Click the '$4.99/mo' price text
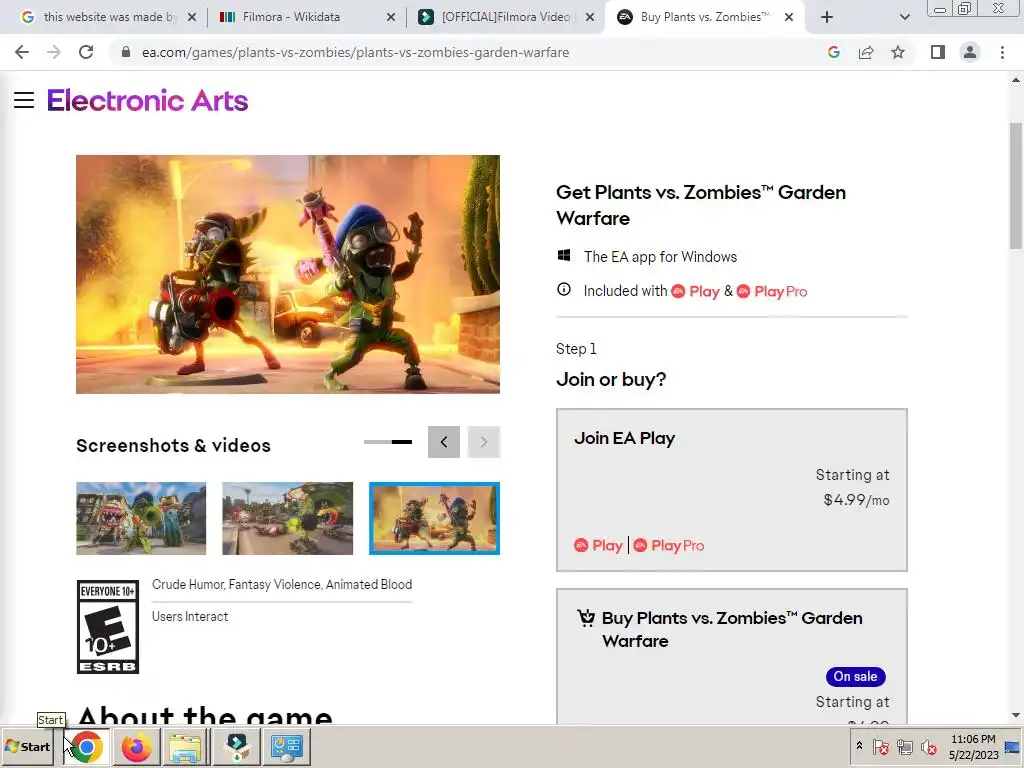The image size is (1024, 768). (x=856, y=500)
